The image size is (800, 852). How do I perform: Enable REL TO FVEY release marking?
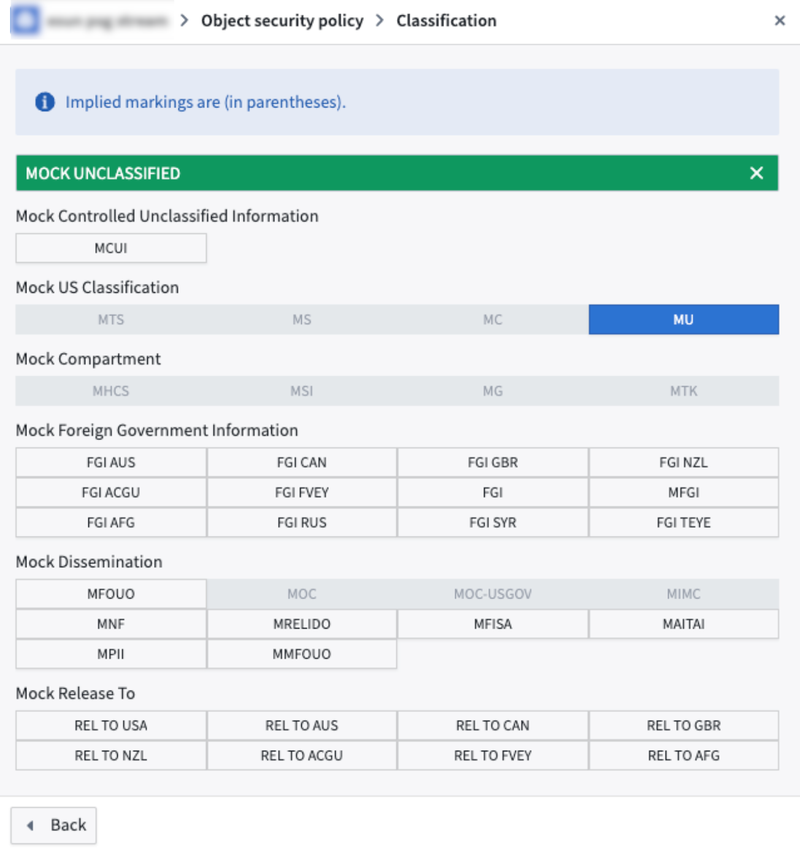492,755
